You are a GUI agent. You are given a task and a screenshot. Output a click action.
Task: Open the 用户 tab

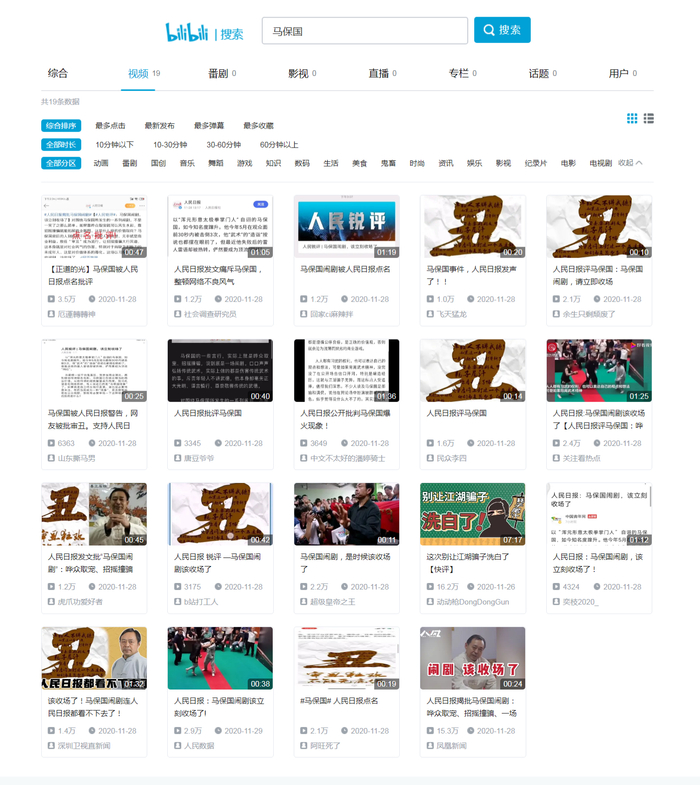click(622, 74)
